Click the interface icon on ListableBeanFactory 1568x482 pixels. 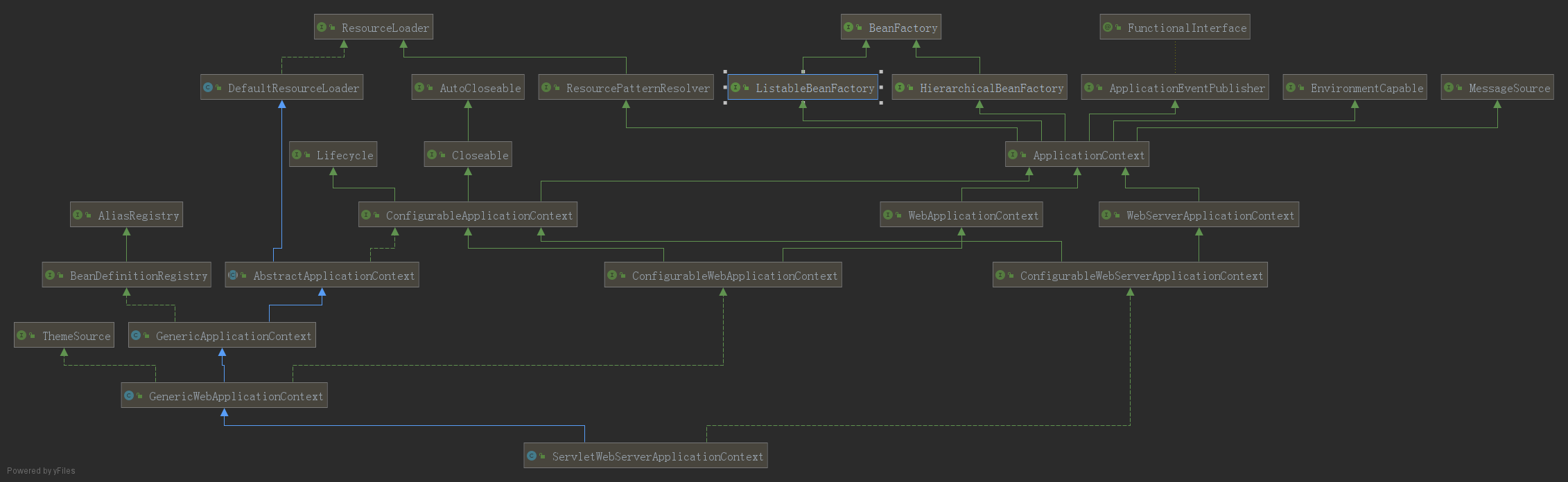(735, 87)
